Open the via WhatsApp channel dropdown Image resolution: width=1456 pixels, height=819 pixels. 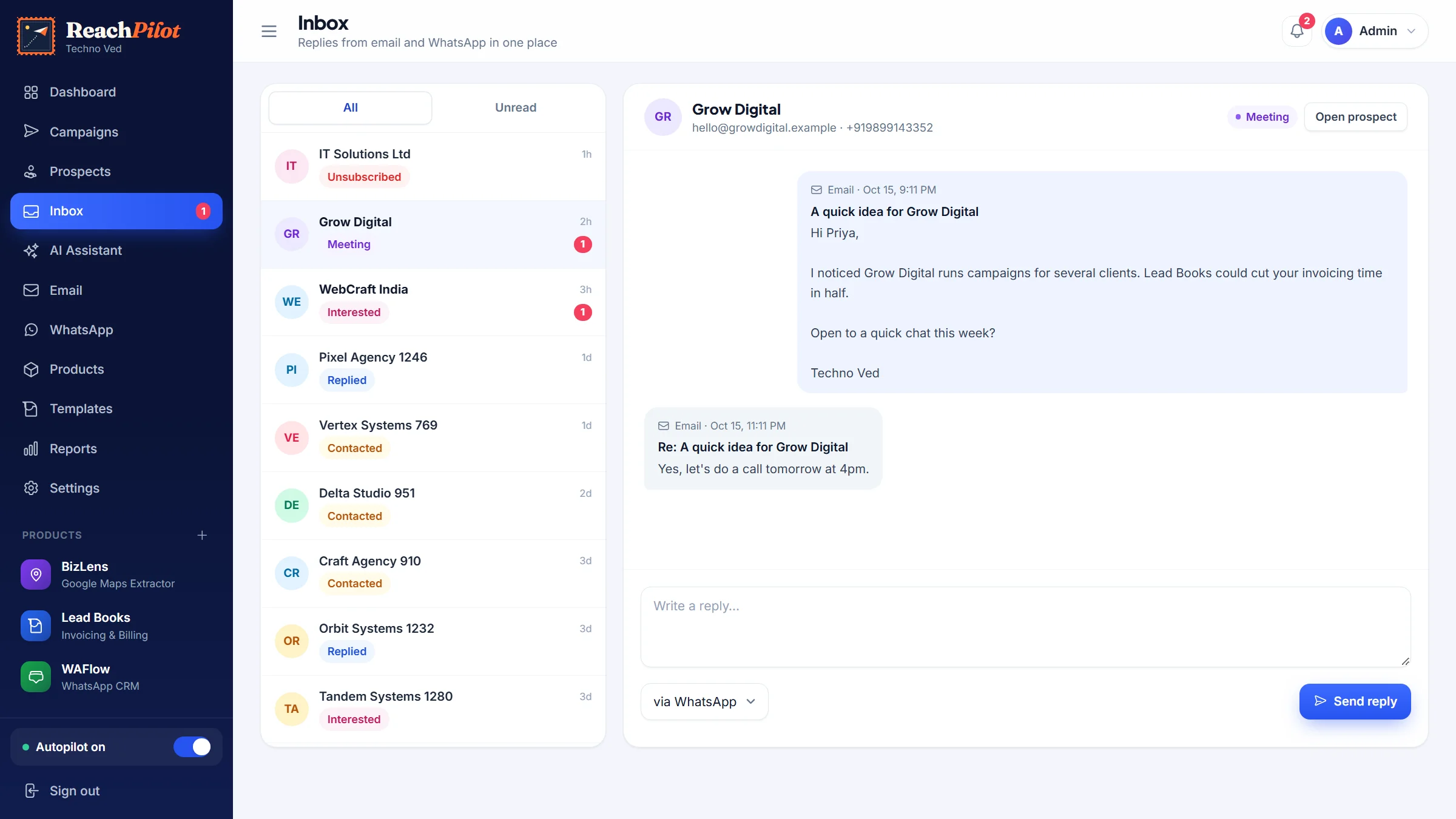pyautogui.click(x=704, y=702)
